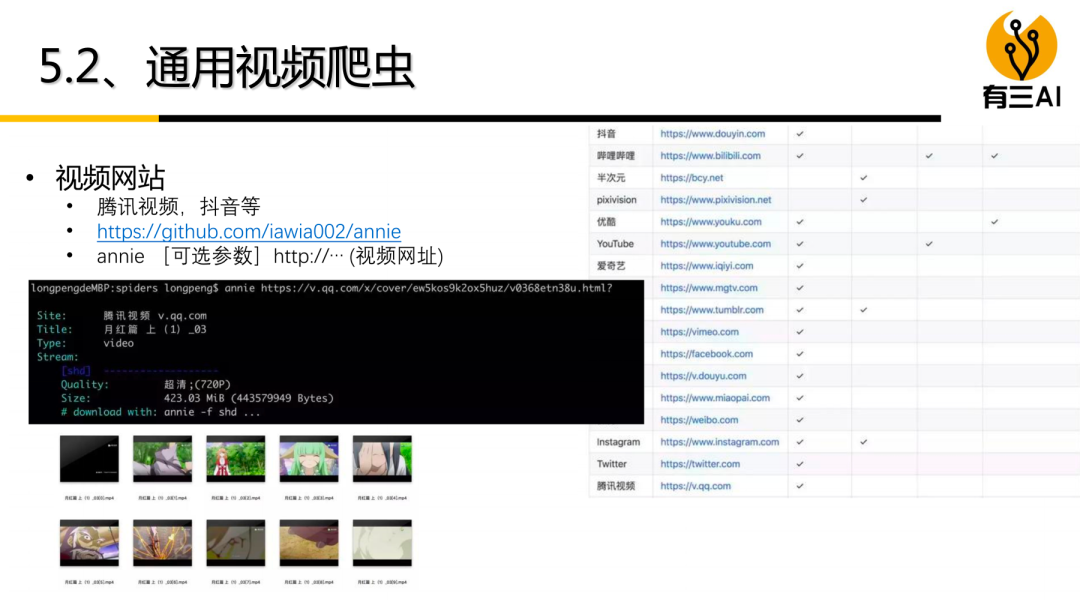Select the Twitter name cell
The width and height of the screenshot is (1080, 608).
coord(620,464)
